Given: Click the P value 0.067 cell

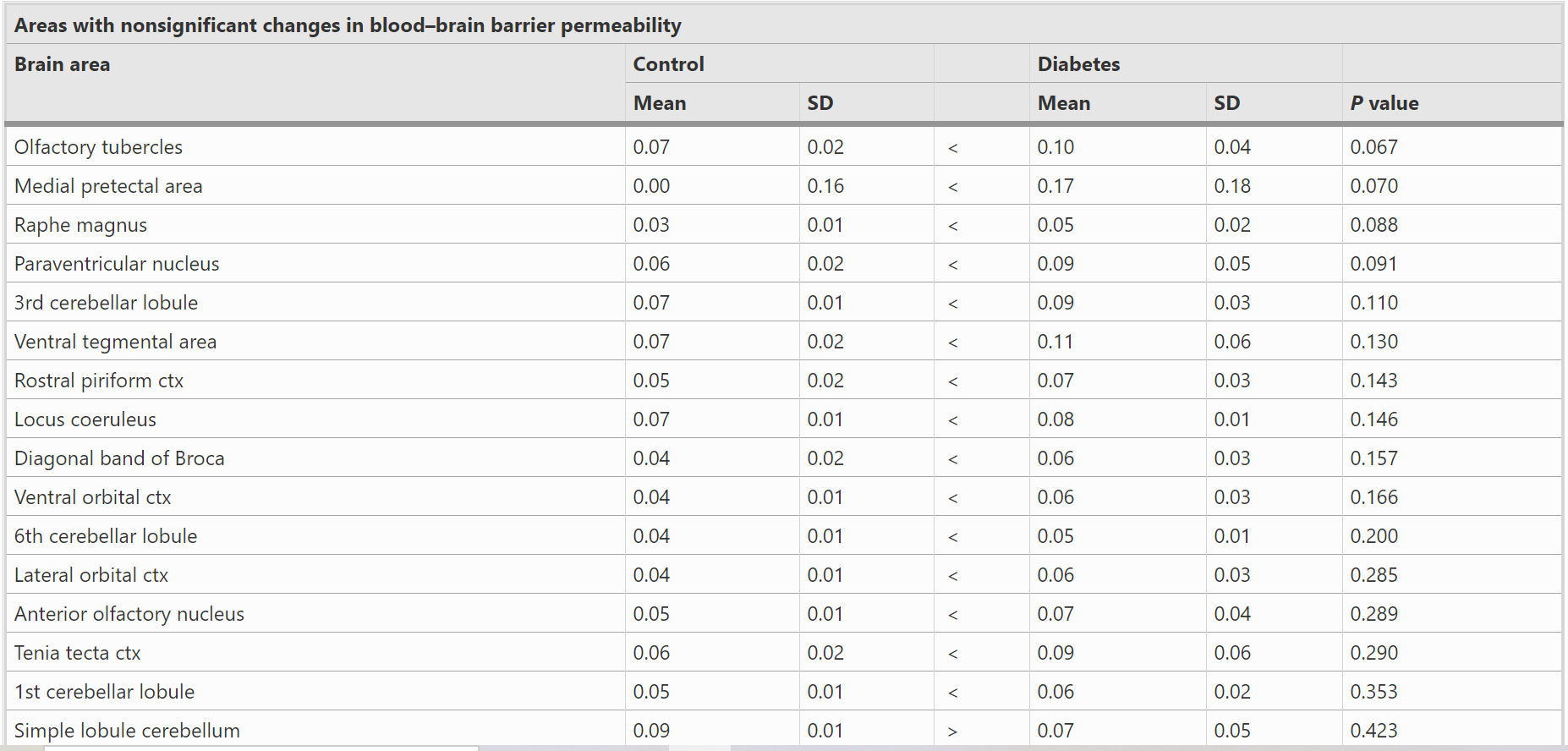Looking at the screenshot, I should pyautogui.click(x=1373, y=147).
